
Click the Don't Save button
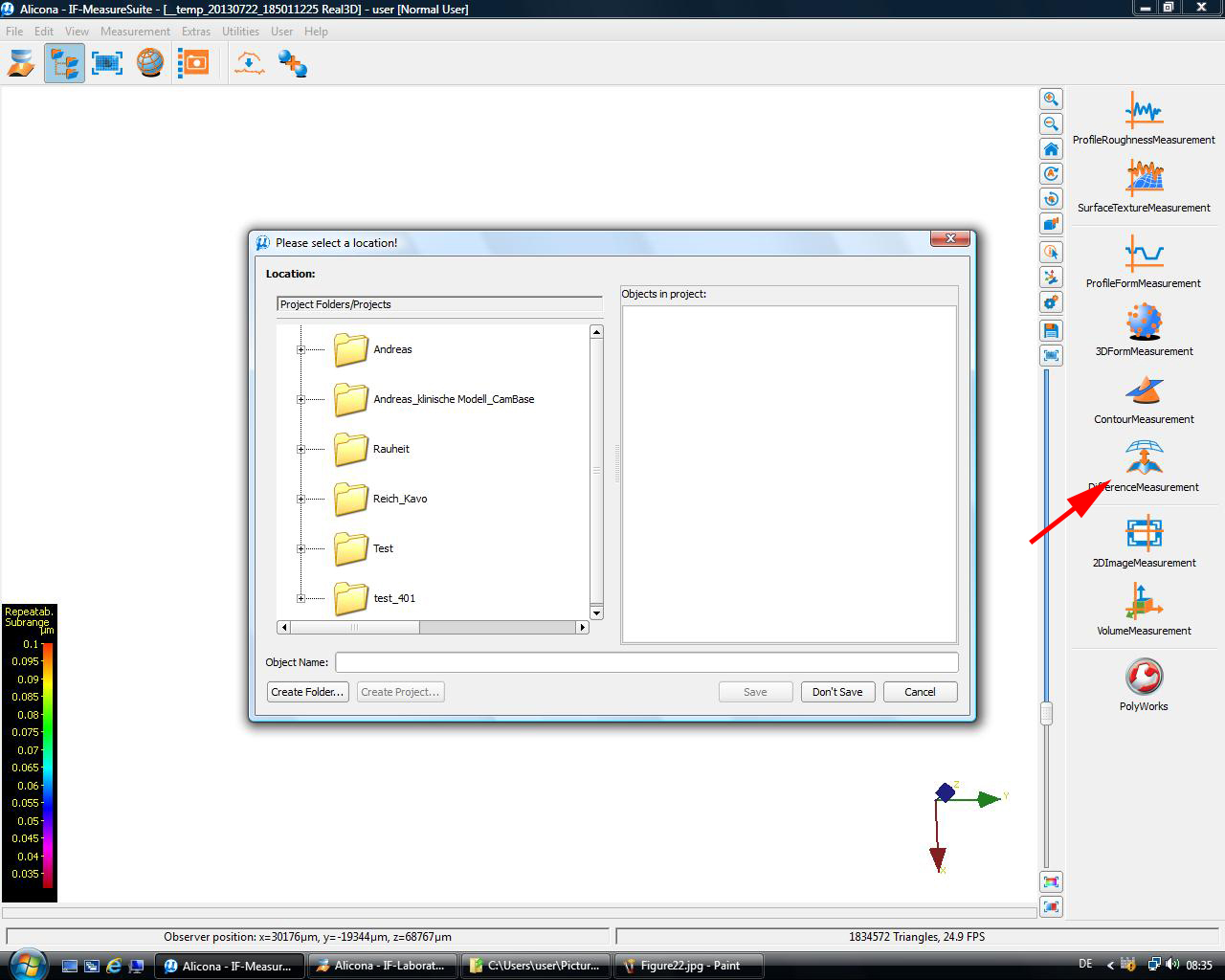837,692
